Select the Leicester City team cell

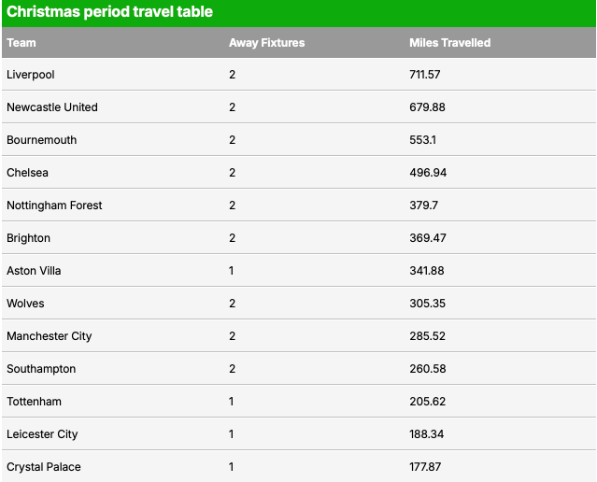click(x=42, y=434)
